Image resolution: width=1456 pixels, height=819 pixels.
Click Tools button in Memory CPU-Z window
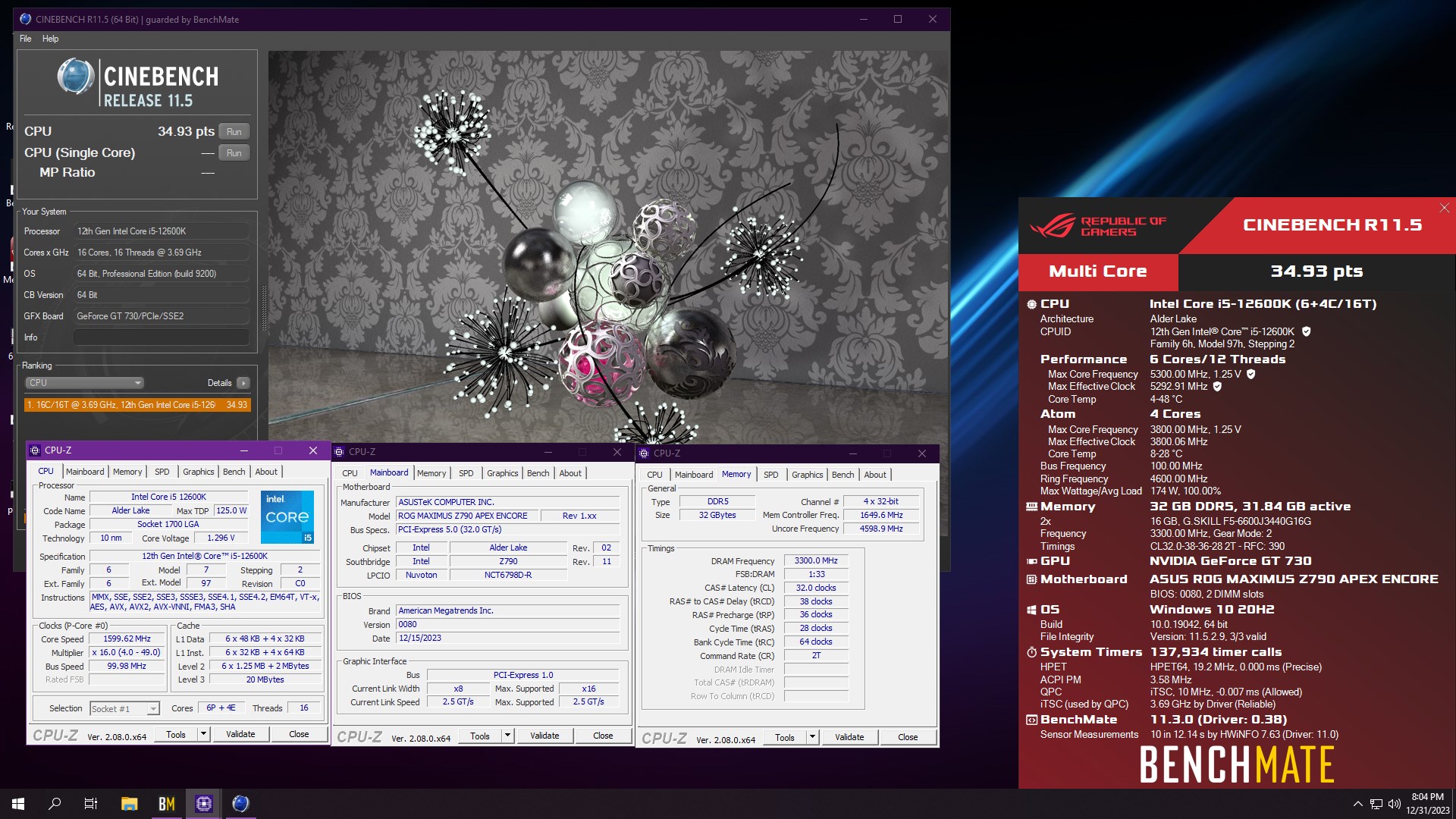pyautogui.click(x=785, y=737)
